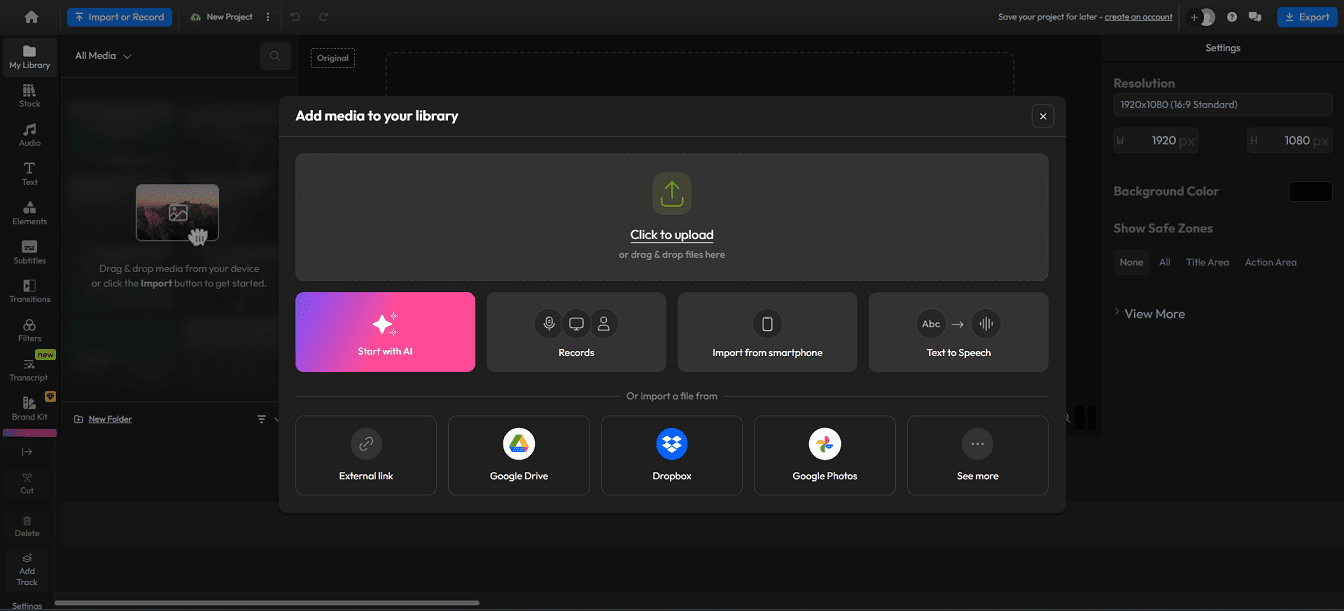Open the chat feedback icon
Screen dimensions: 1344x611
click(x=1255, y=17)
